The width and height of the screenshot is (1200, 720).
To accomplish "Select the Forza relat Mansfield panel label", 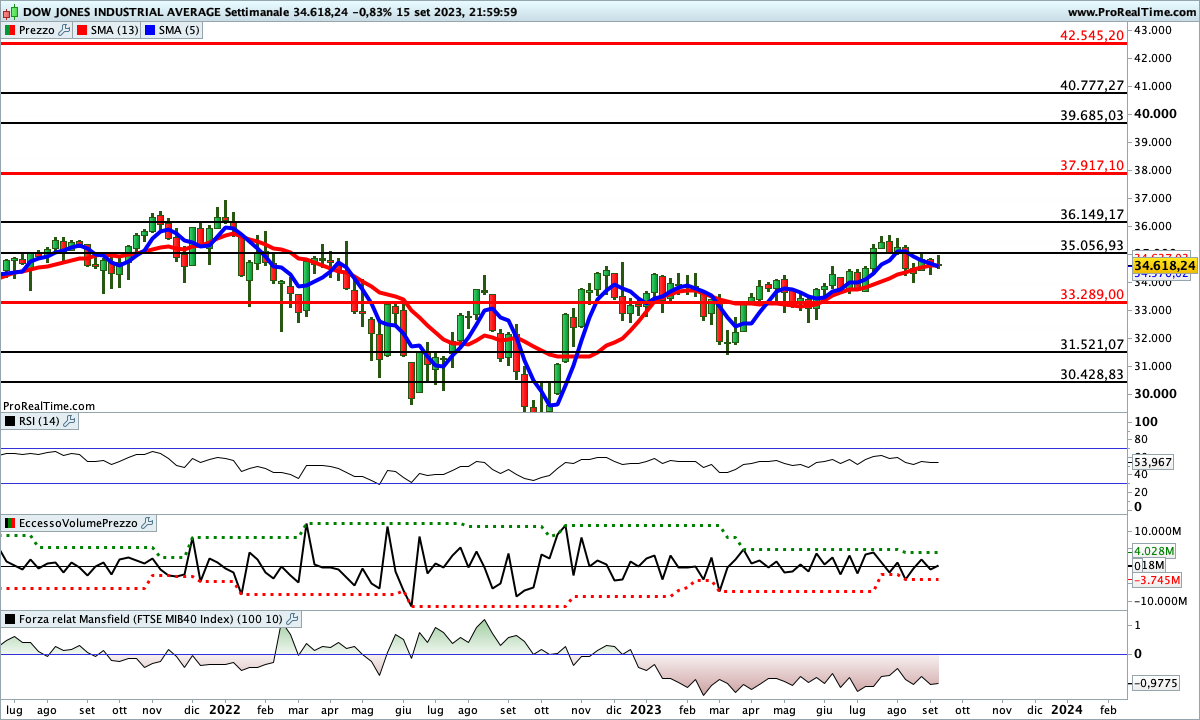I will tap(152, 619).
